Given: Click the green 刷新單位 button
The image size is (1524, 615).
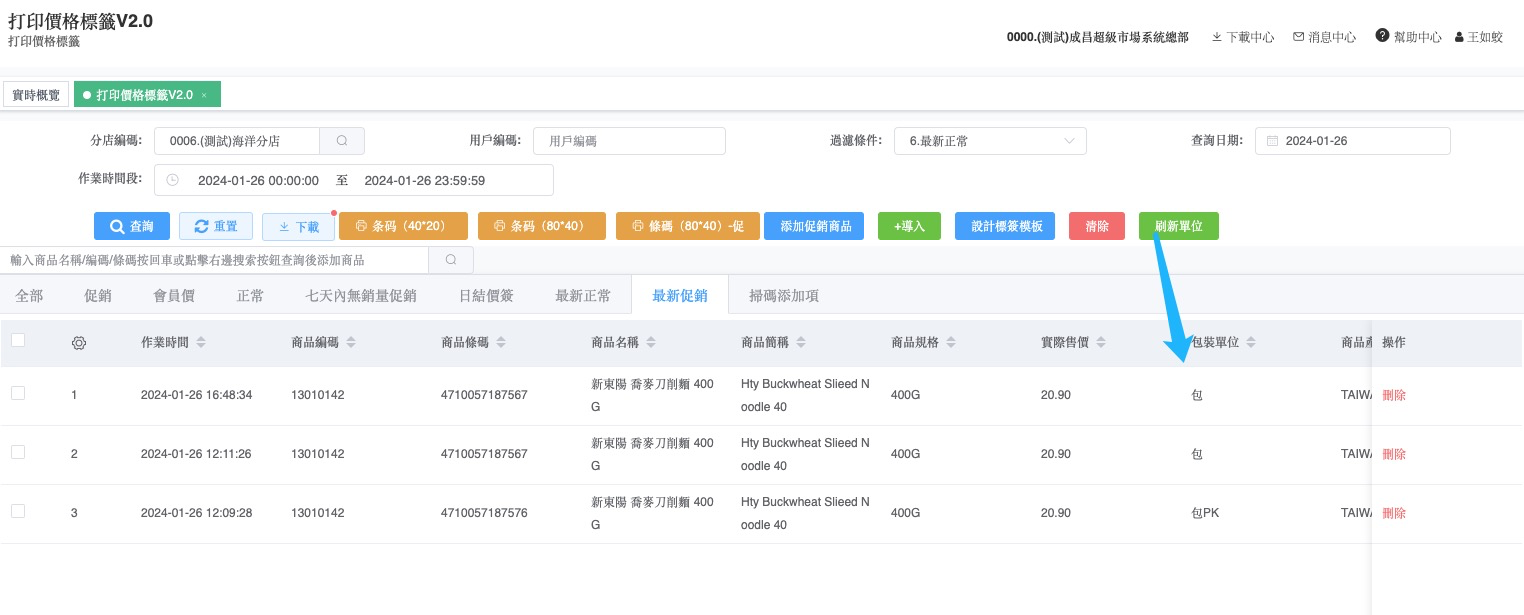Looking at the screenshot, I should tap(1178, 227).
